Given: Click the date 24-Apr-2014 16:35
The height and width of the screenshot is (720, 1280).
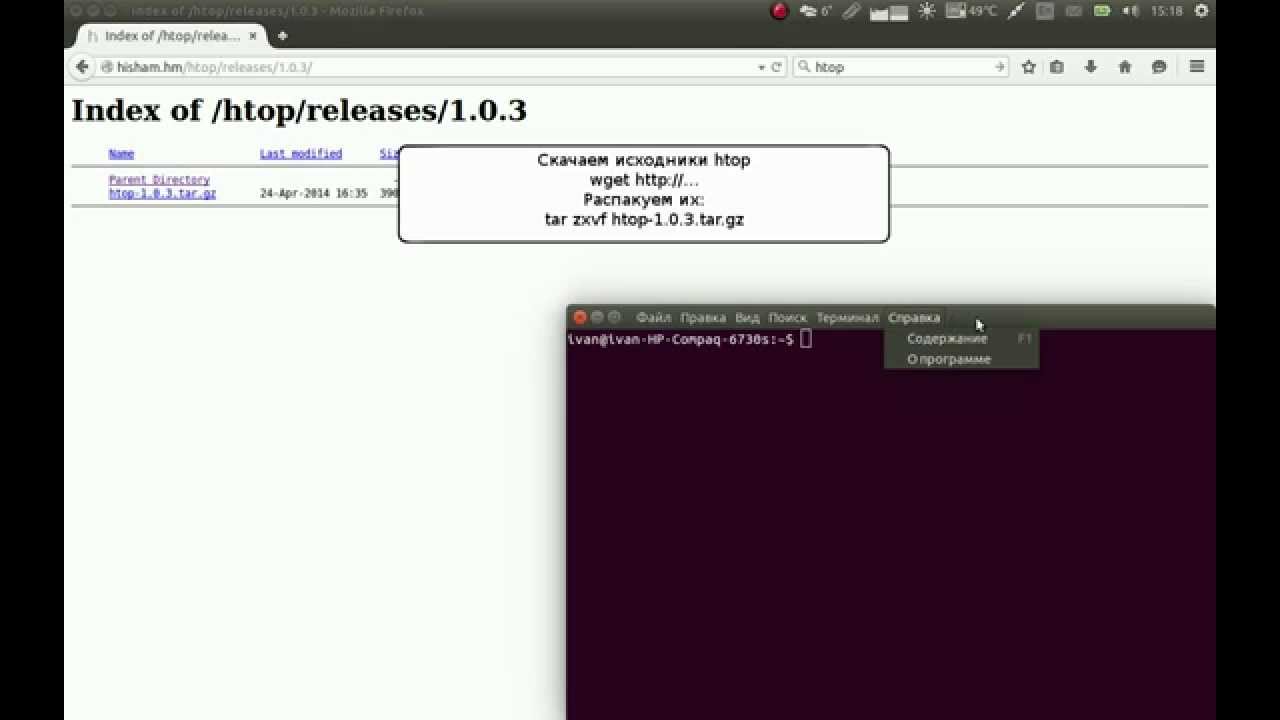Looking at the screenshot, I should point(313,193).
